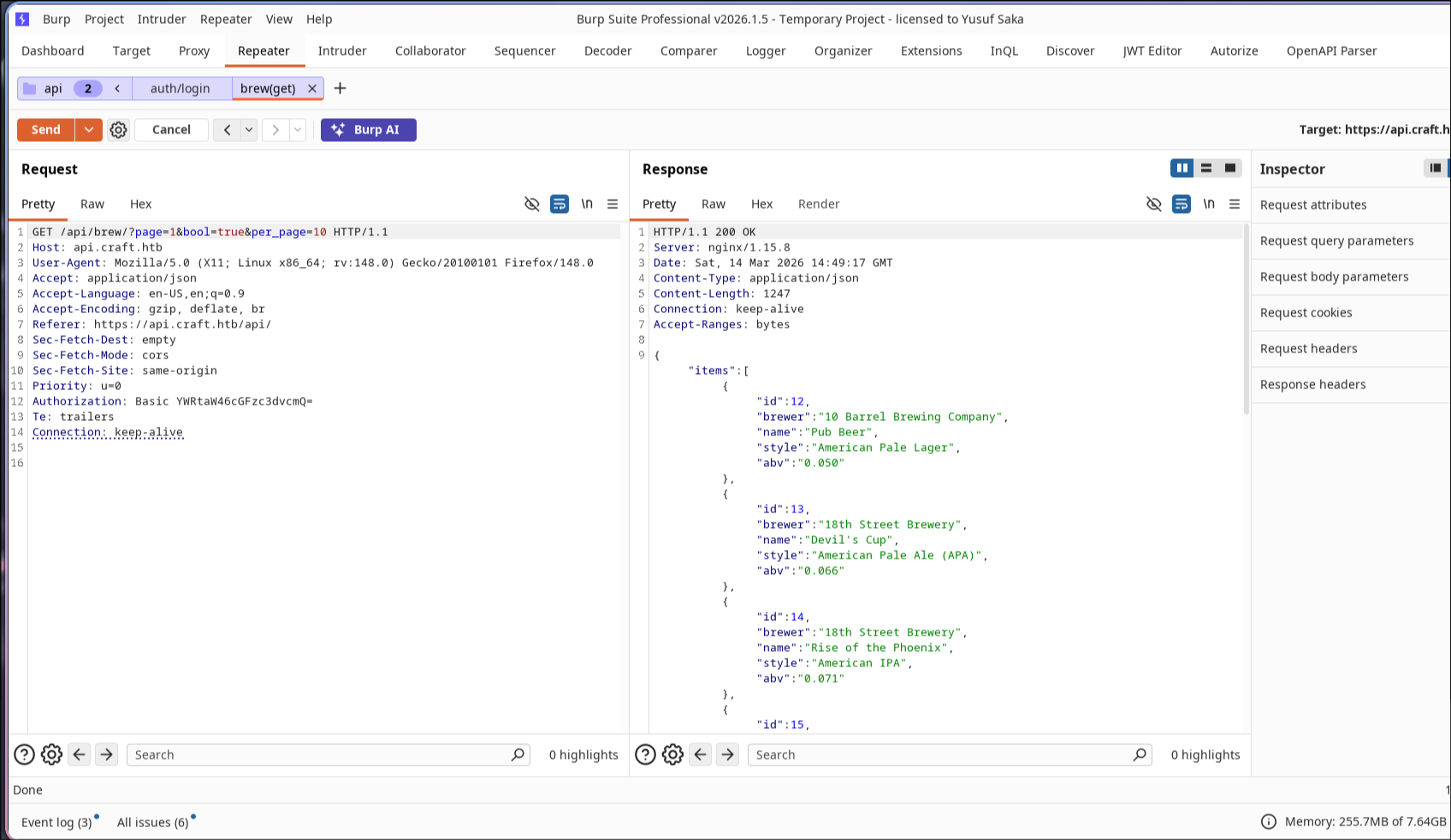Select top/bottom request/response layout
Image resolution: width=1451 pixels, height=840 pixels.
pyautogui.click(x=1206, y=169)
